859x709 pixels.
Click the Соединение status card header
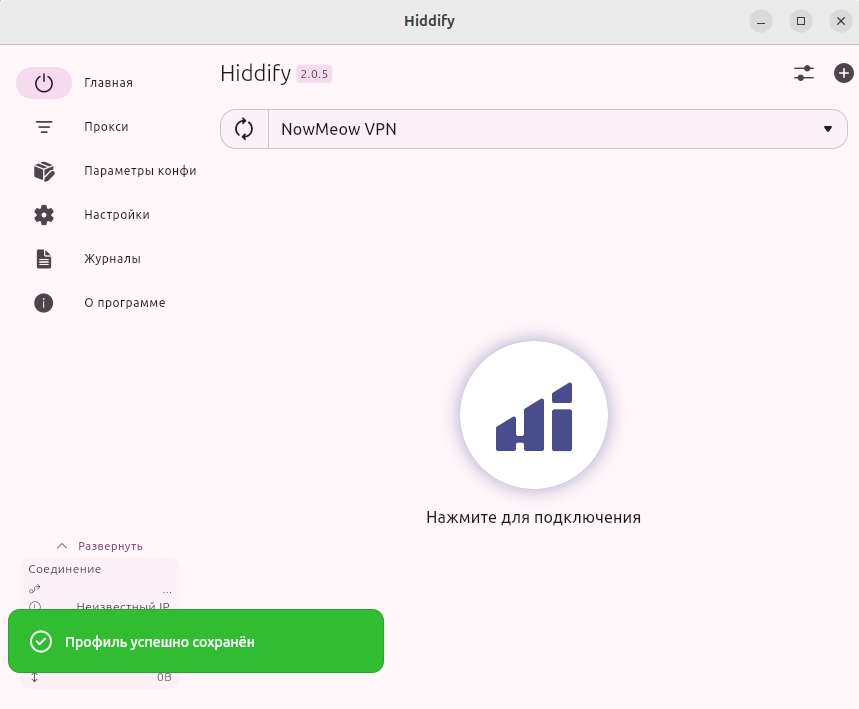[65, 569]
